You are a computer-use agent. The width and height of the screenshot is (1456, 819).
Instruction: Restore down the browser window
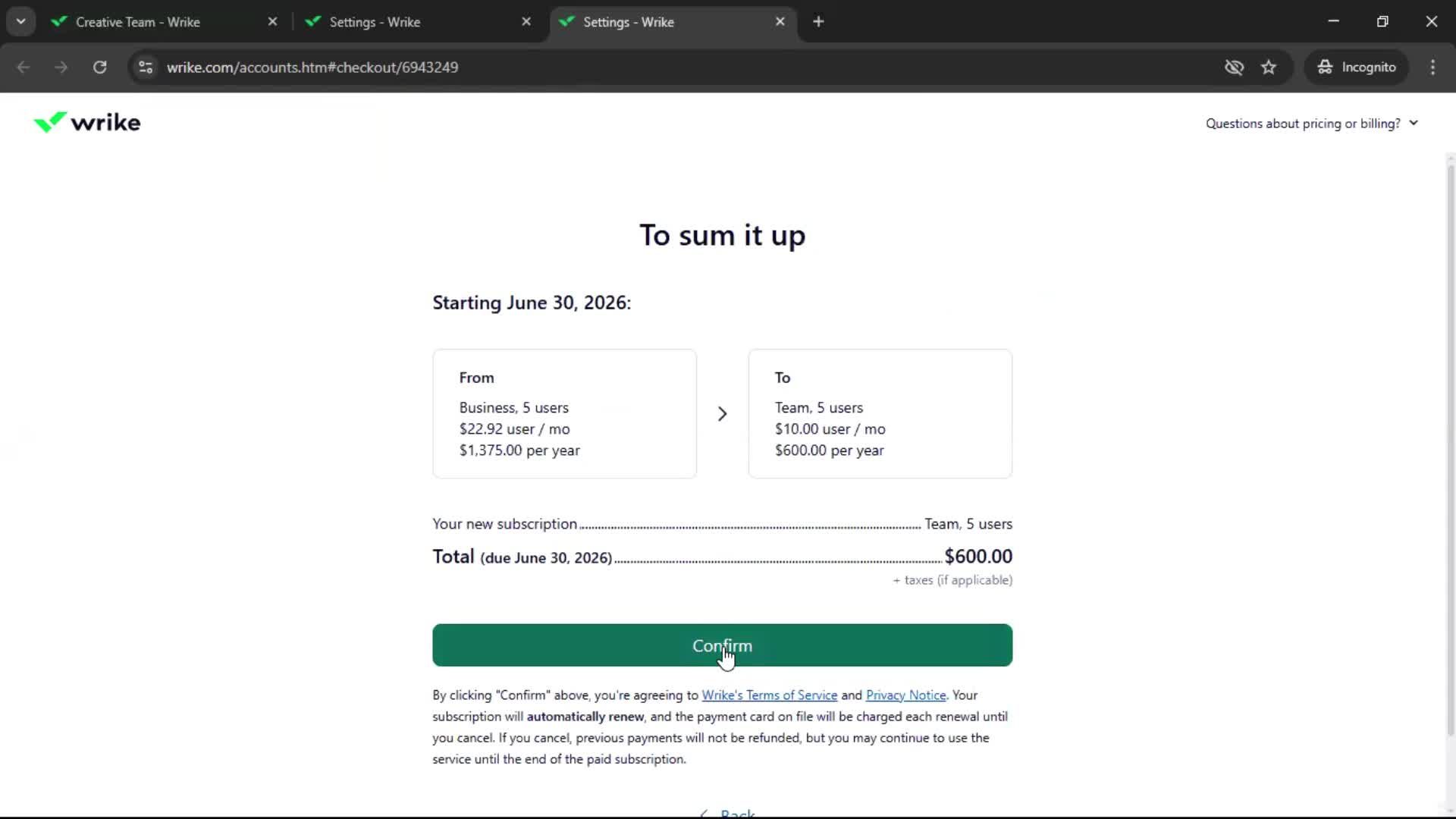(x=1382, y=21)
